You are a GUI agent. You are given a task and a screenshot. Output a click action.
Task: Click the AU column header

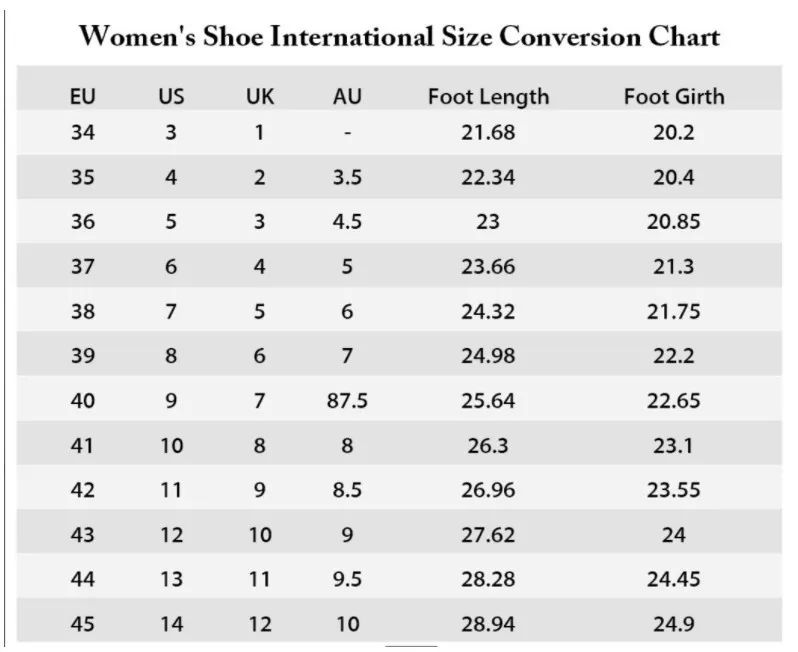click(x=347, y=96)
